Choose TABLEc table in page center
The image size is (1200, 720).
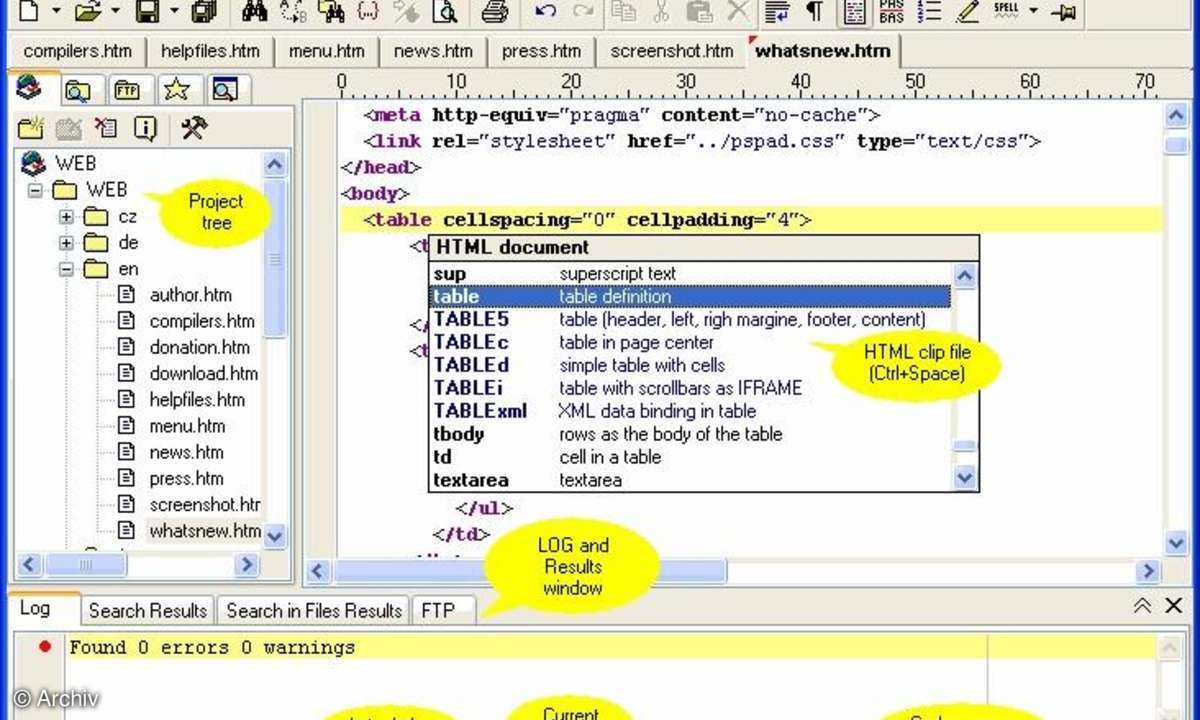coord(690,343)
